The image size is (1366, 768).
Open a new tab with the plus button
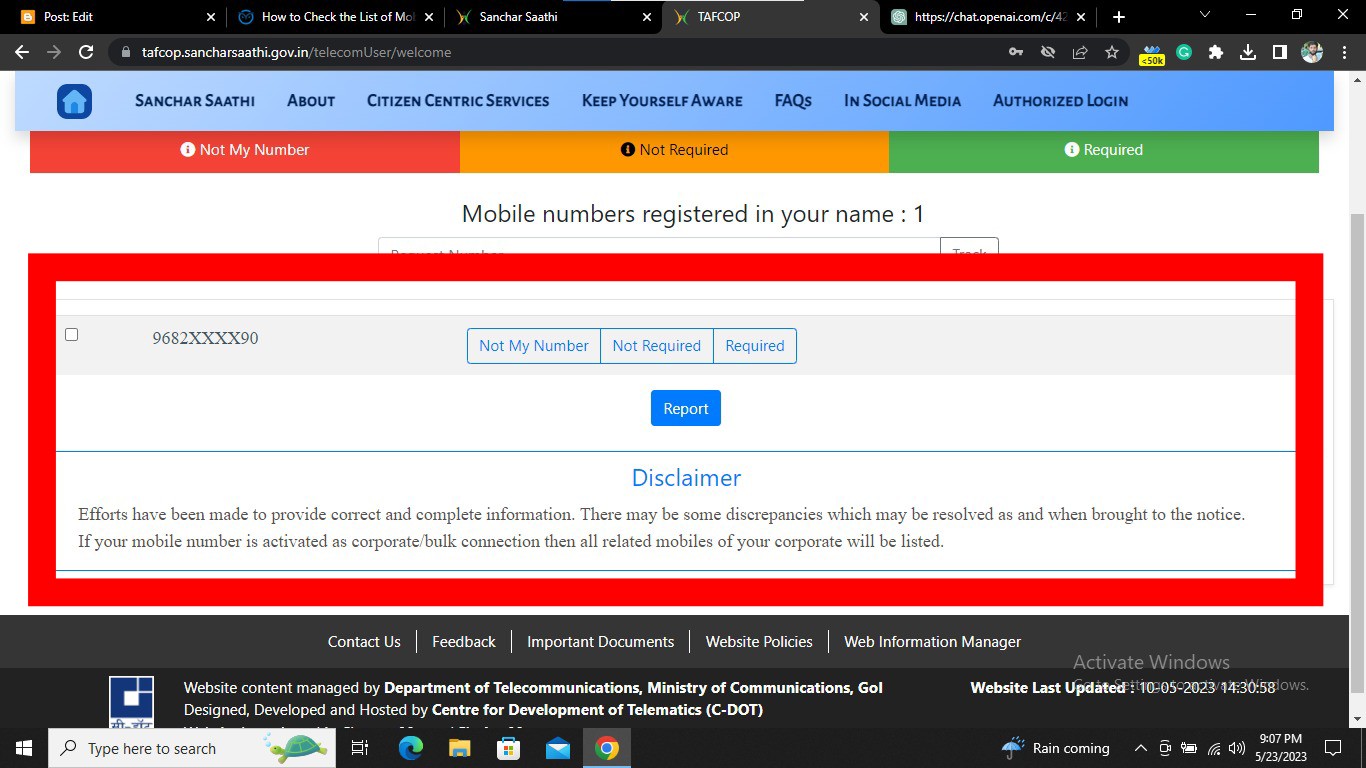pos(1119,17)
